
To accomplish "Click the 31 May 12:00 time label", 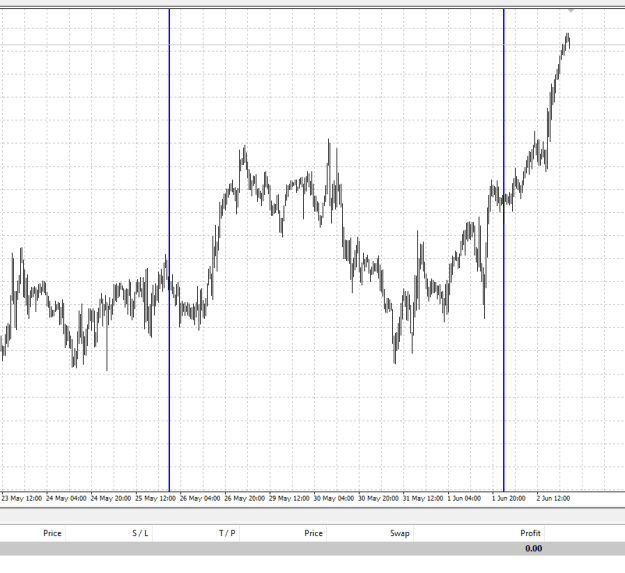I will tap(423, 498).
